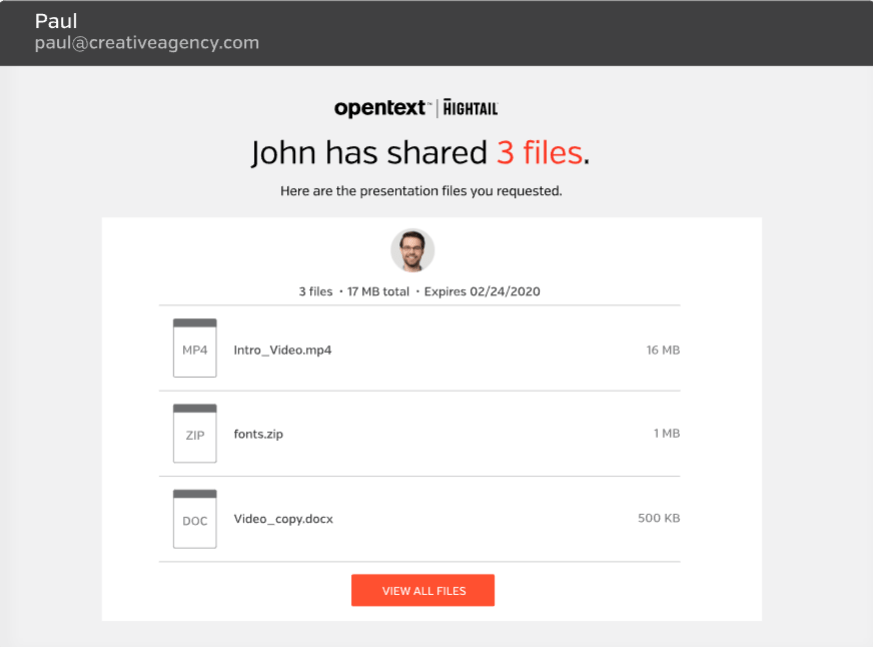Click John's profile photo avatar

(413, 250)
